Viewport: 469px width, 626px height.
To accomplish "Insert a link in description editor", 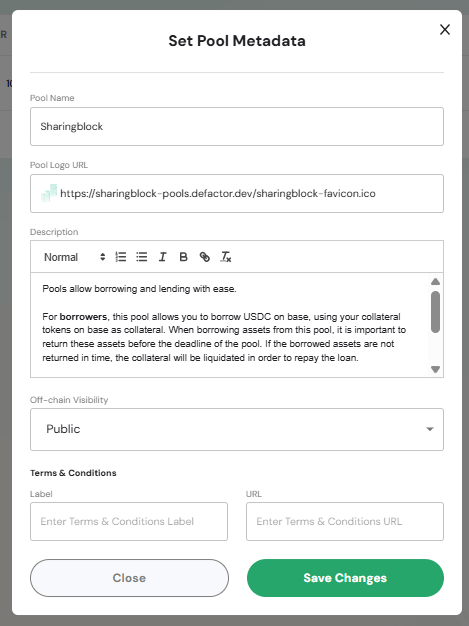I will pyautogui.click(x=204, y=257).
